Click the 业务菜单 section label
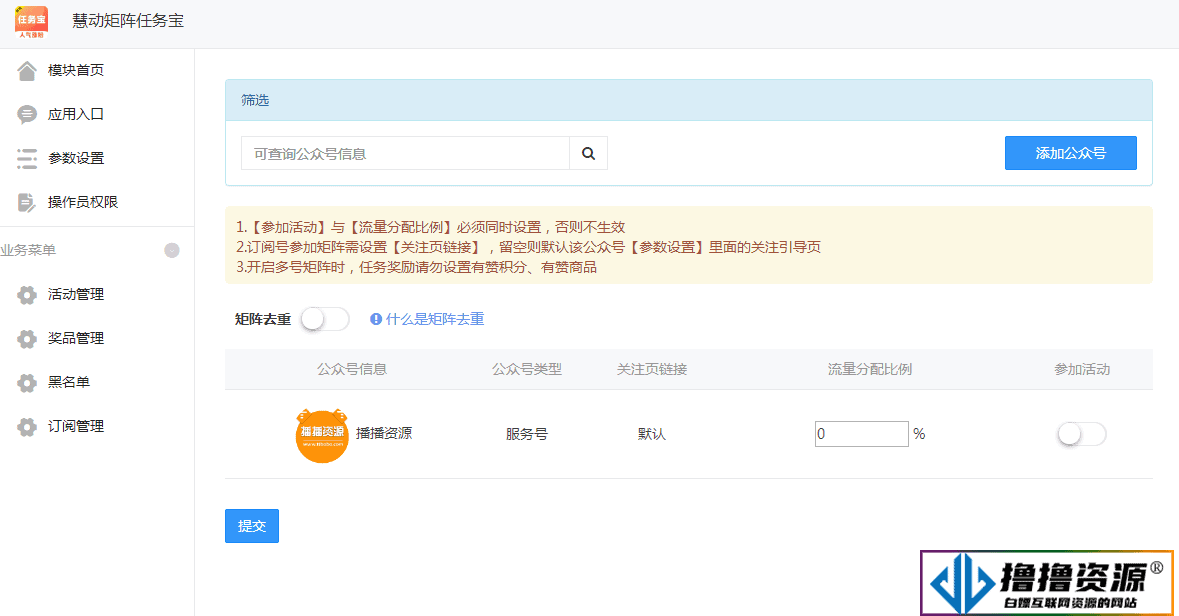This screenshot has height=616, width=1179. point(28,250)
